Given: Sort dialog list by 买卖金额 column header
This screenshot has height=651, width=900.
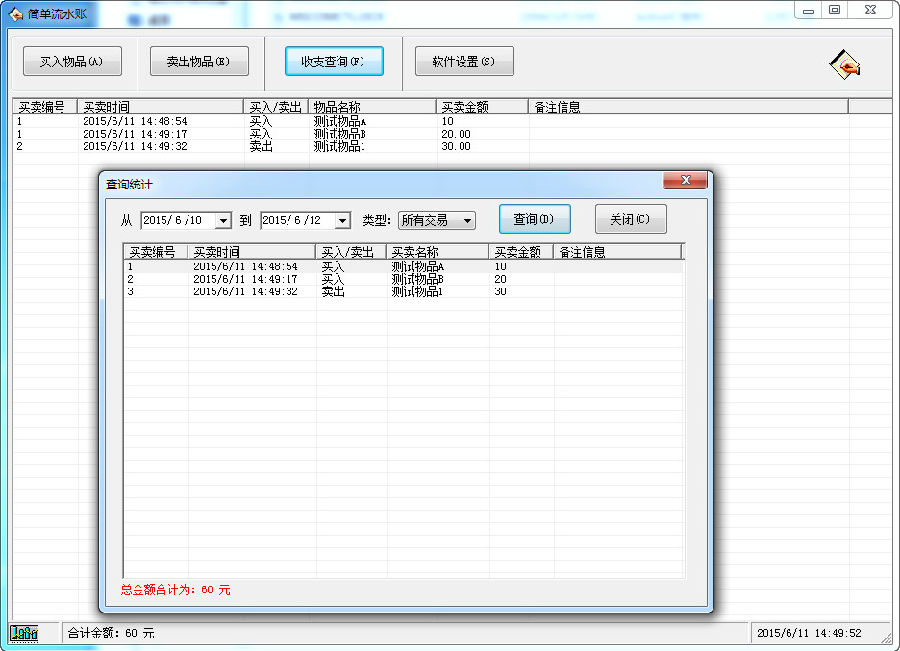Looking at the screenshot, I should tap(521, 252).
